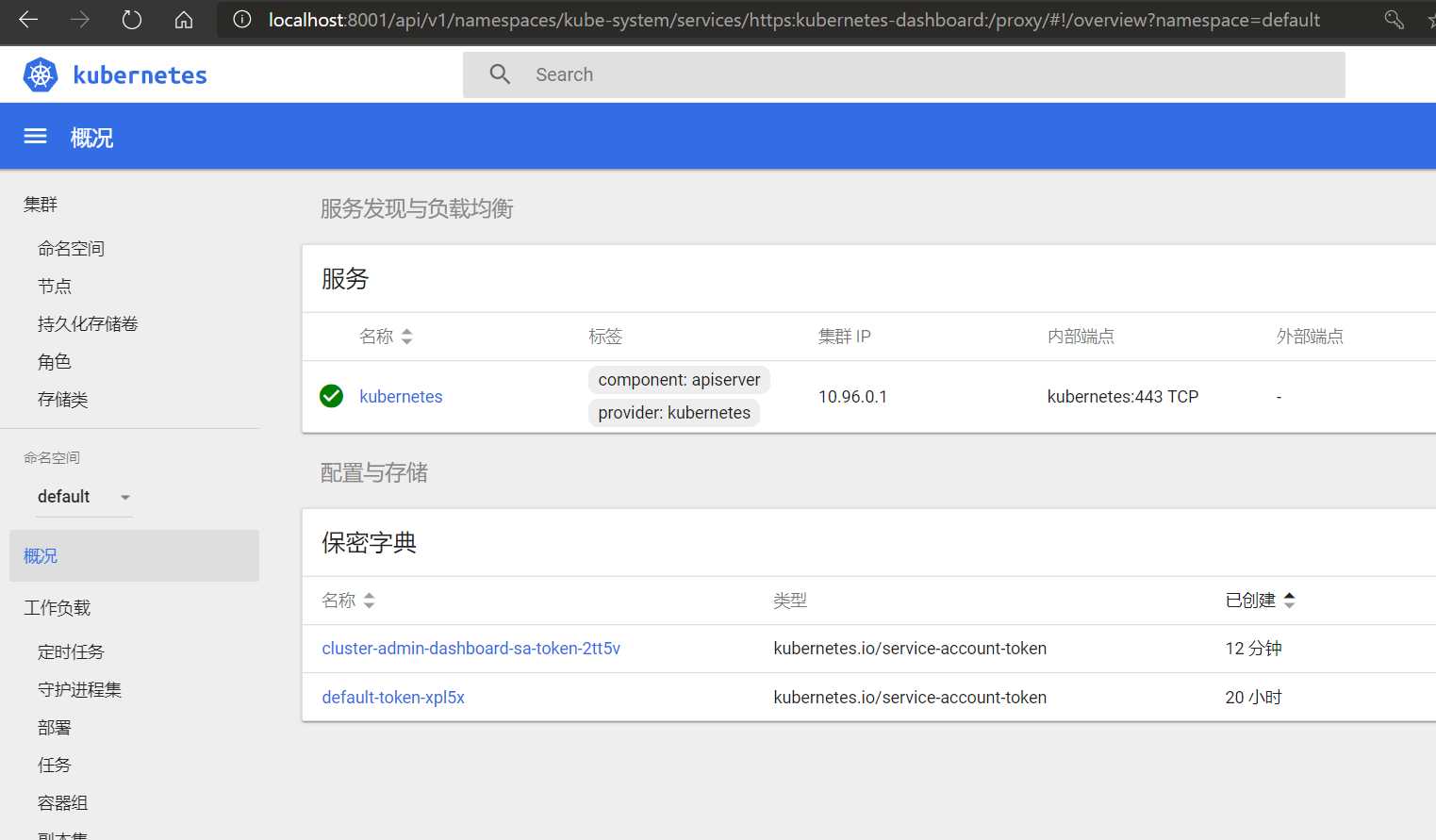Click the 集群 sidebar heading

tap(41, 205)
